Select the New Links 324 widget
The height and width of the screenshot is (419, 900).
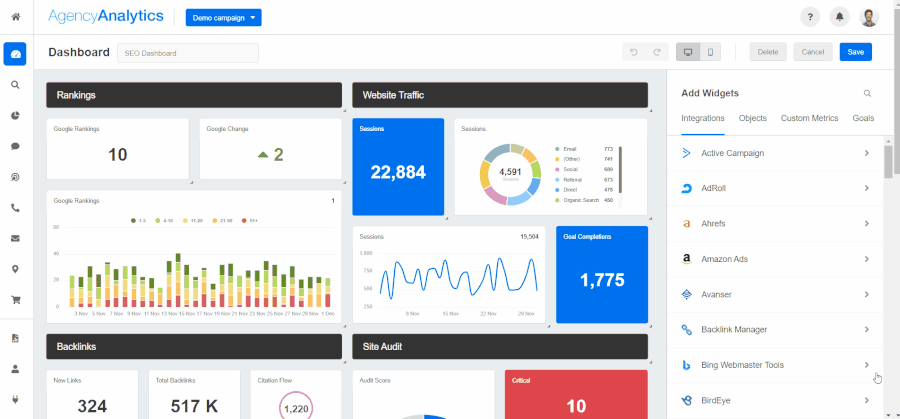[x=92, y=394]
